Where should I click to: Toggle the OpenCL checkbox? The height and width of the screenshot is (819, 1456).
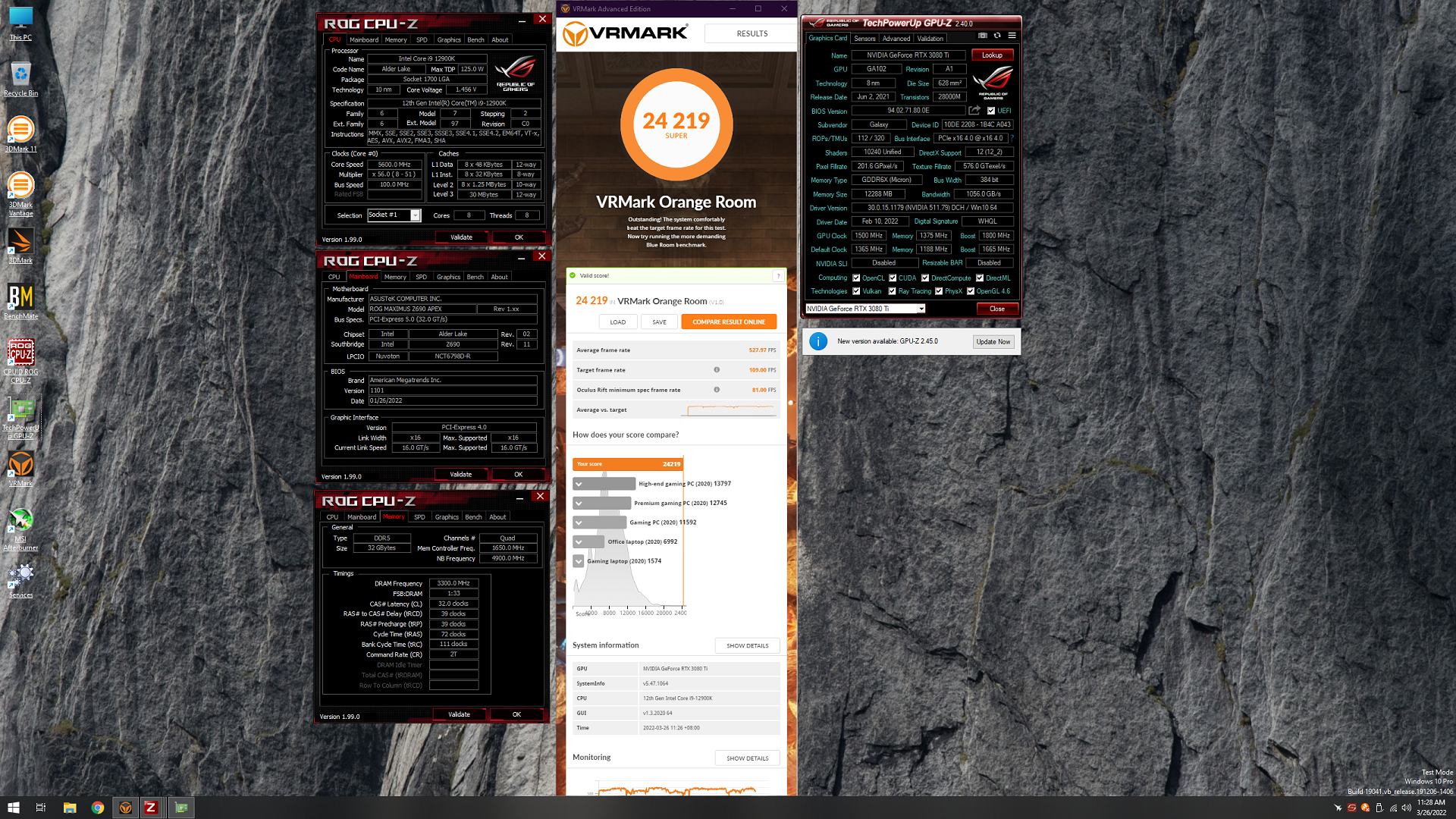tap(856, 278)
